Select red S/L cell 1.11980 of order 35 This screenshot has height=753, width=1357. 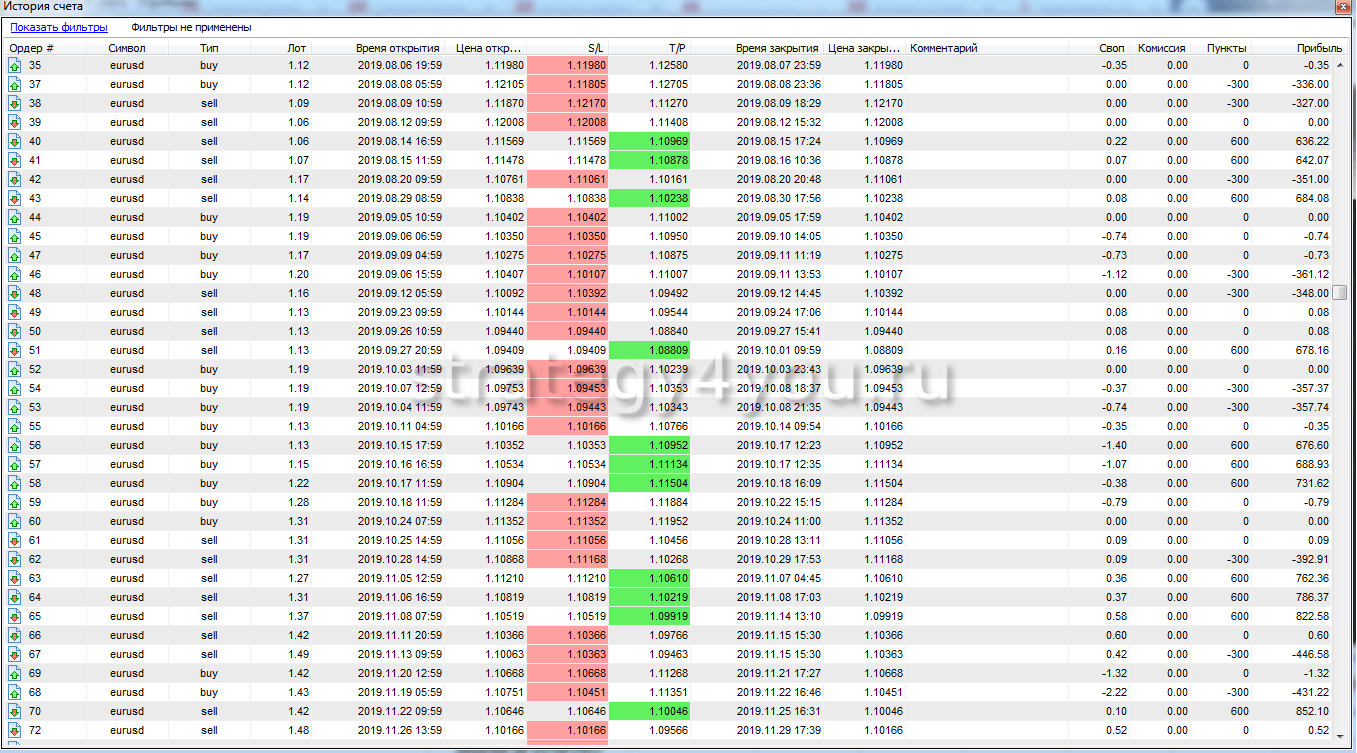click(x=567, y=66)
